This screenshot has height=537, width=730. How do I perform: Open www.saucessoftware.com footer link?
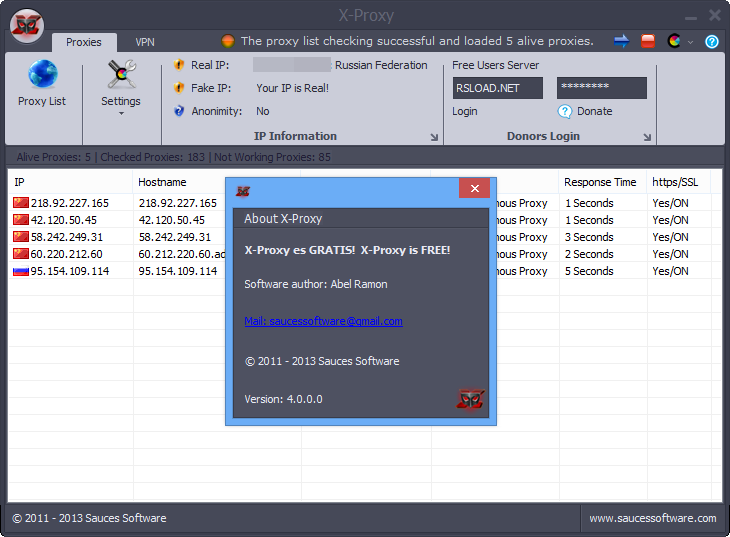tap(653, 518)
